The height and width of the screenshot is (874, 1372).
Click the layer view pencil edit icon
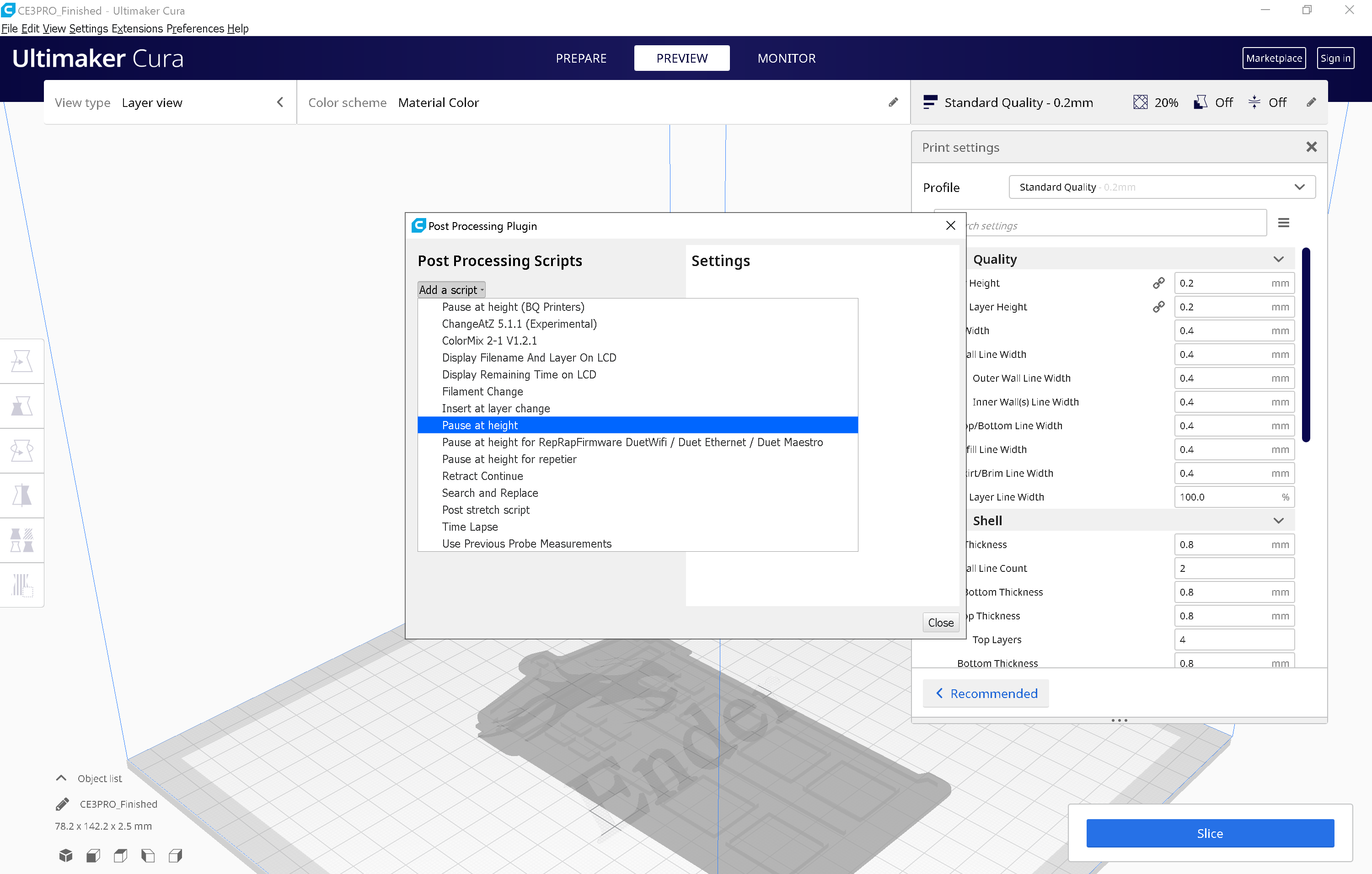(x=894, y=103)
